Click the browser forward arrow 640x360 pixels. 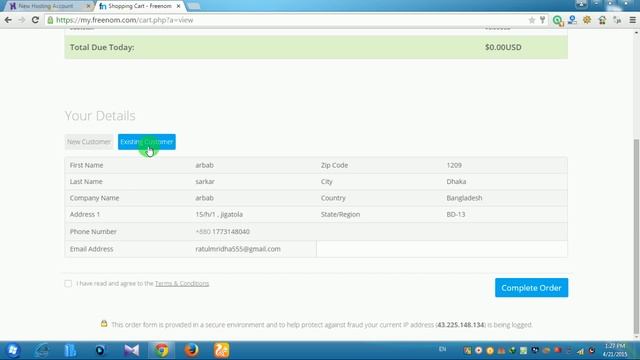tap(22, 20)
